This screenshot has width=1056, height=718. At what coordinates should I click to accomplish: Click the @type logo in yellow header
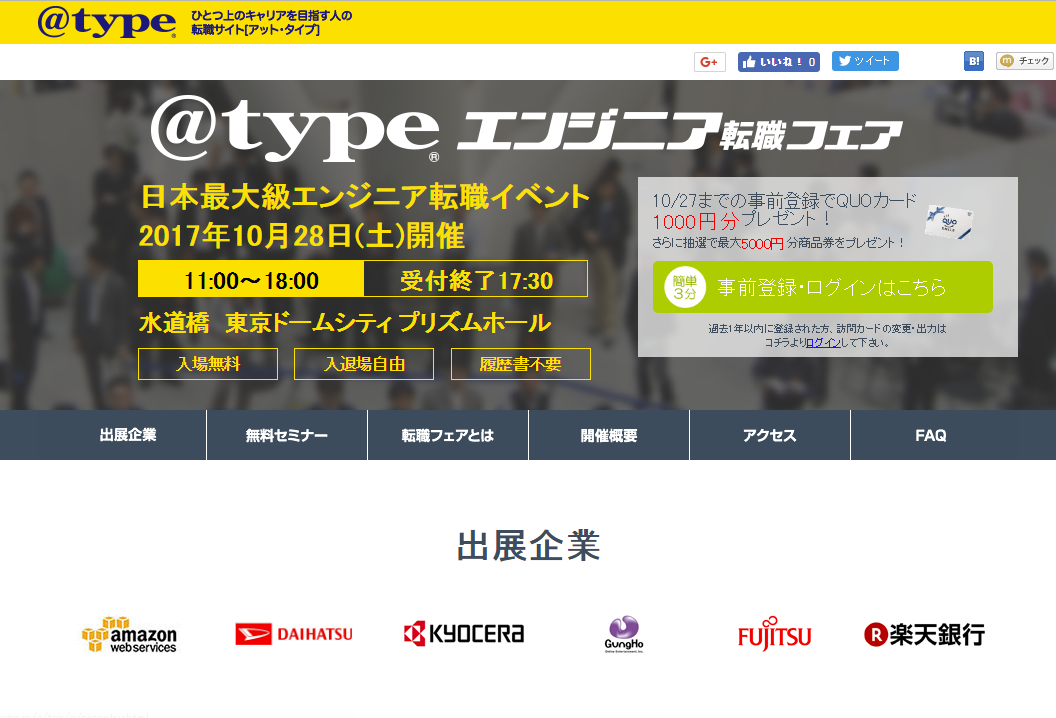pos(106,22)
